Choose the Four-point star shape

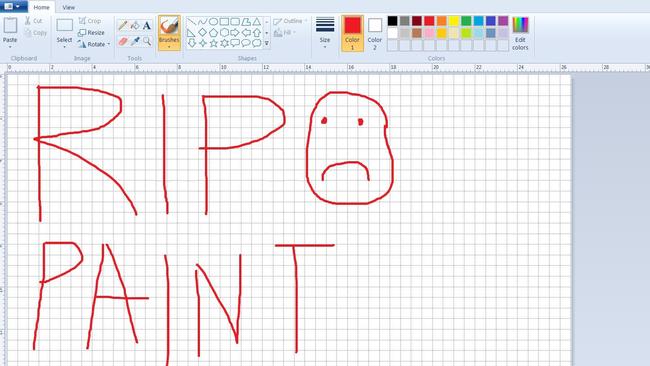click(202, 43)
